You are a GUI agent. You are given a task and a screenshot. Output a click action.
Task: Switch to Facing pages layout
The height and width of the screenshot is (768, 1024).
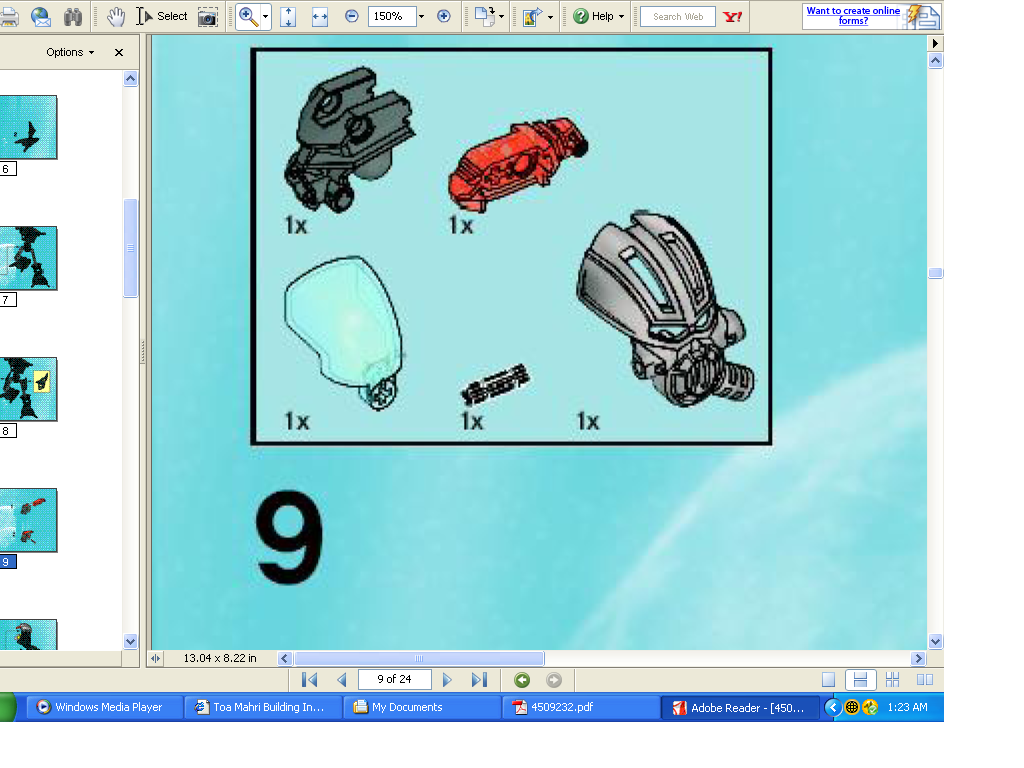(x=924, y=680)
